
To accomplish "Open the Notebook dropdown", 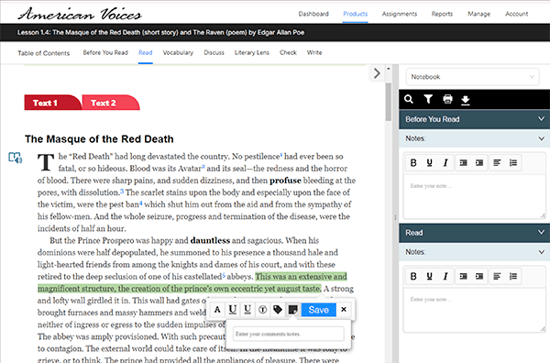I will pos(472,77).
